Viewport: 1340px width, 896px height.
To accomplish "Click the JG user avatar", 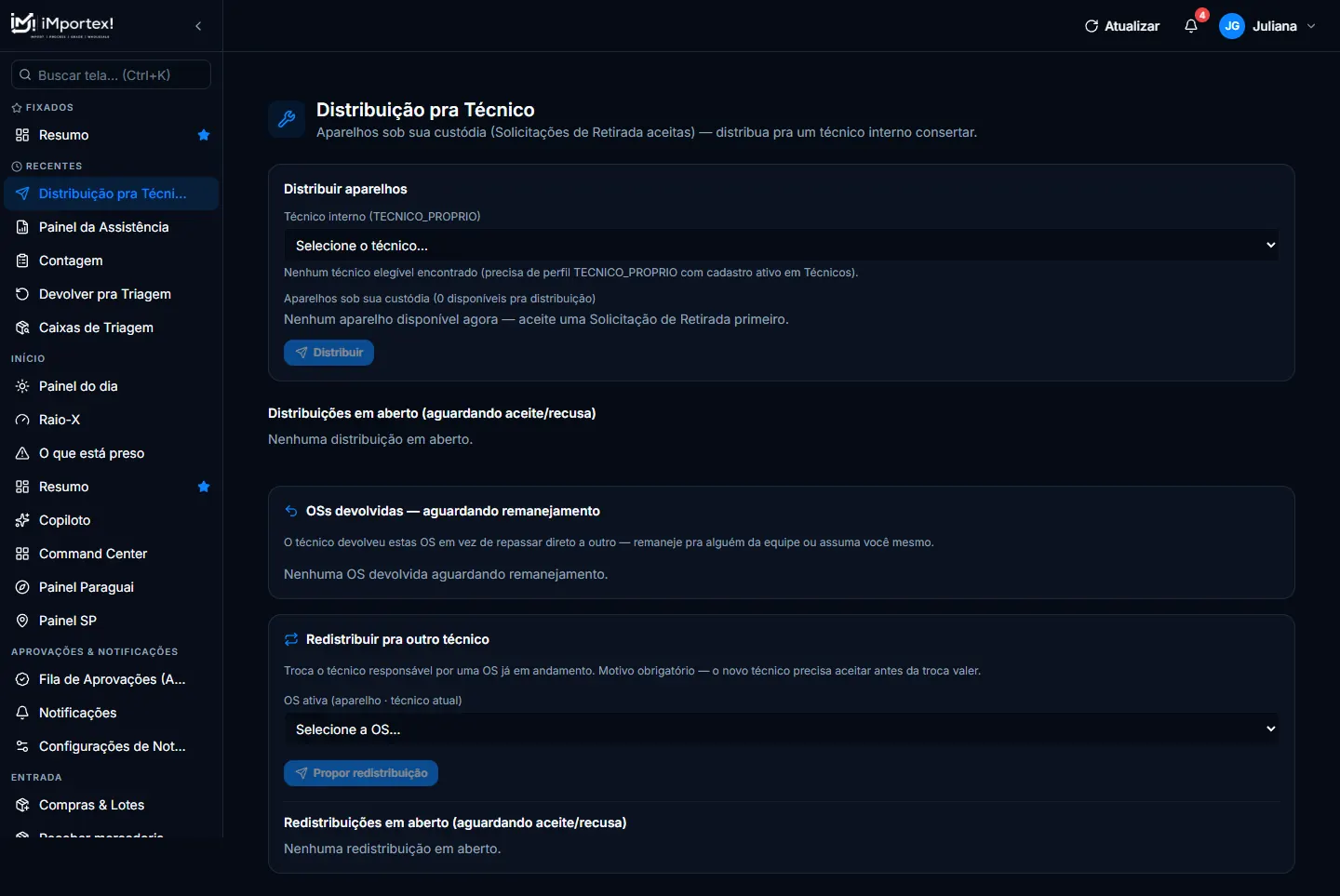I will click(1232, 26).
